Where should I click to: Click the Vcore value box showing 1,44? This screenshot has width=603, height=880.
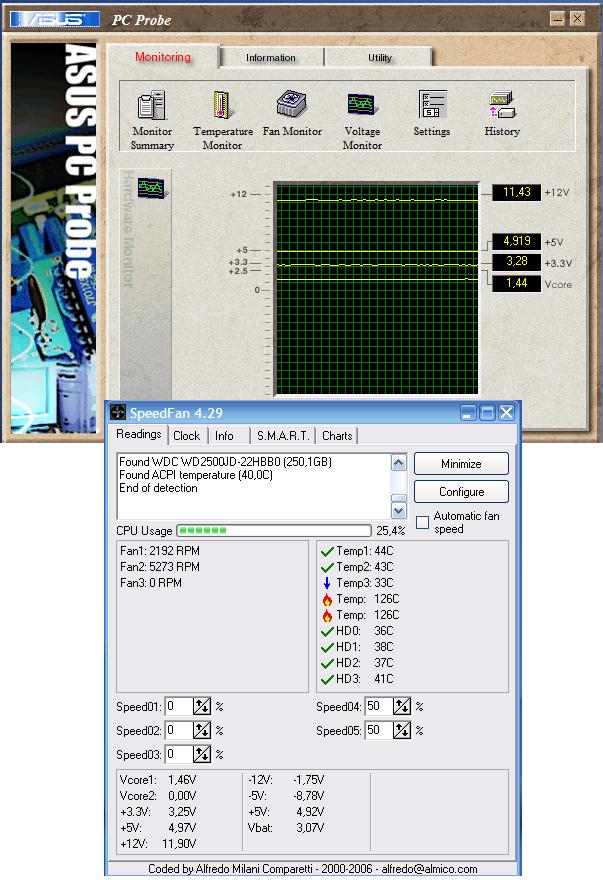click(517, 283)
